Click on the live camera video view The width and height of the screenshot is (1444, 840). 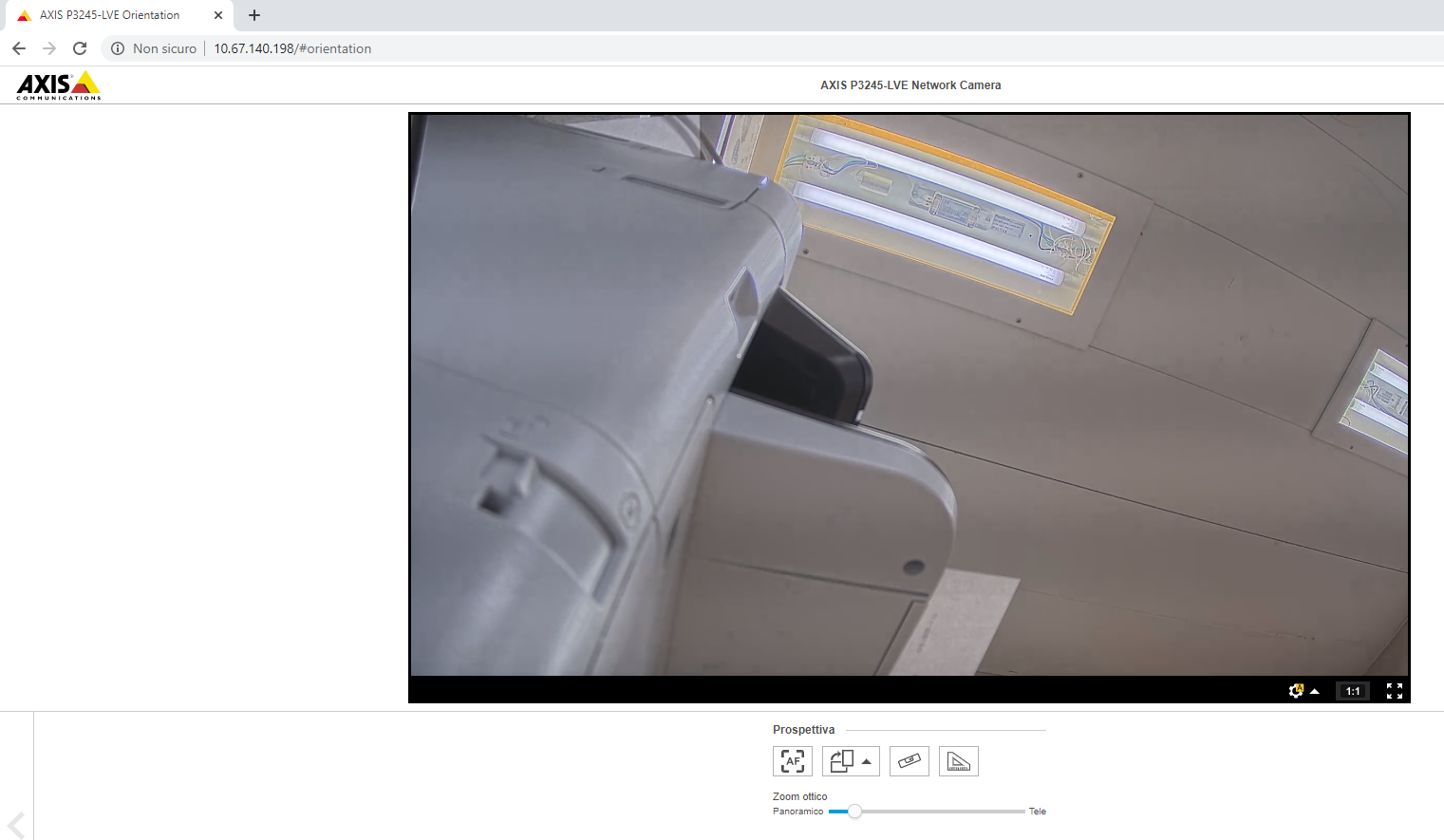(x=910, y=395)
